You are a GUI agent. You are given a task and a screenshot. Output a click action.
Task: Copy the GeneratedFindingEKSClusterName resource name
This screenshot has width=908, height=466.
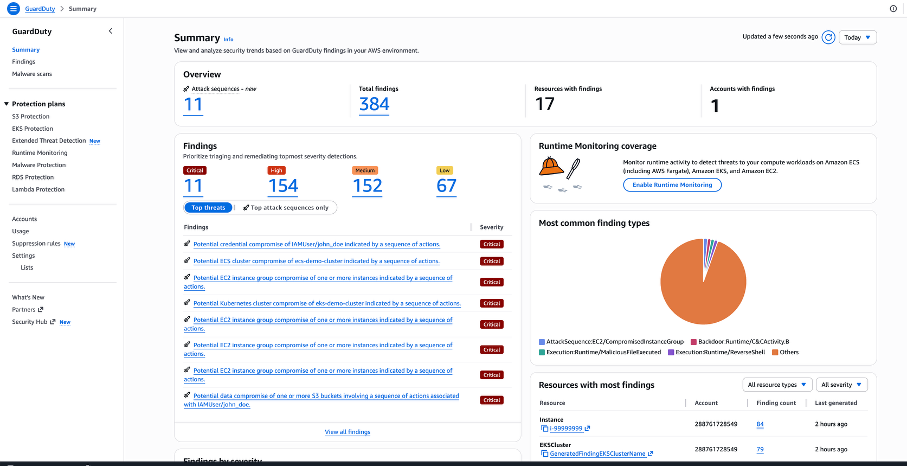pos(544,455)
